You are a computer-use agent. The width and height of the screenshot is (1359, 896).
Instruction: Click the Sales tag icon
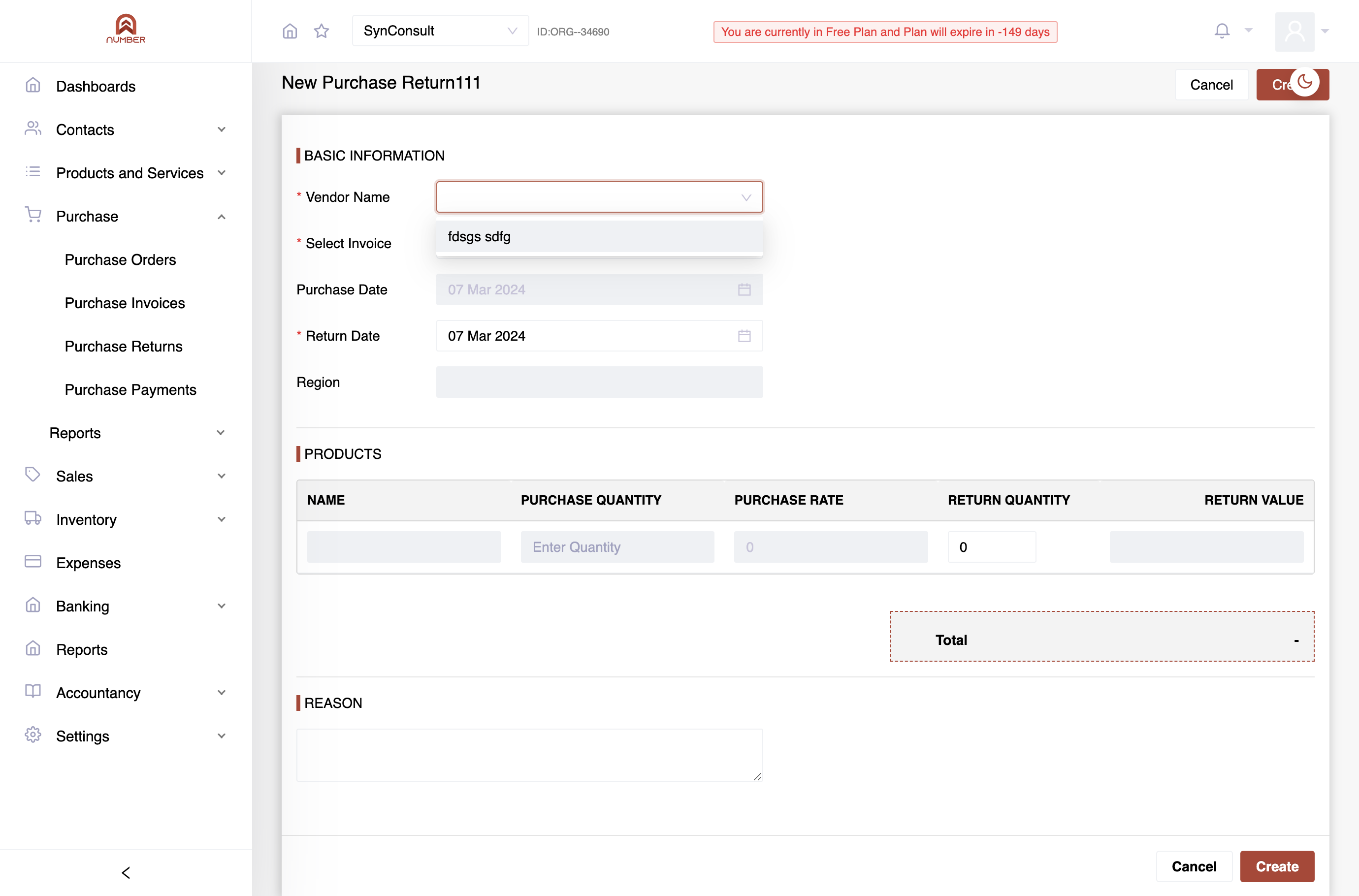pyautogui.click(x=33, y=475)
